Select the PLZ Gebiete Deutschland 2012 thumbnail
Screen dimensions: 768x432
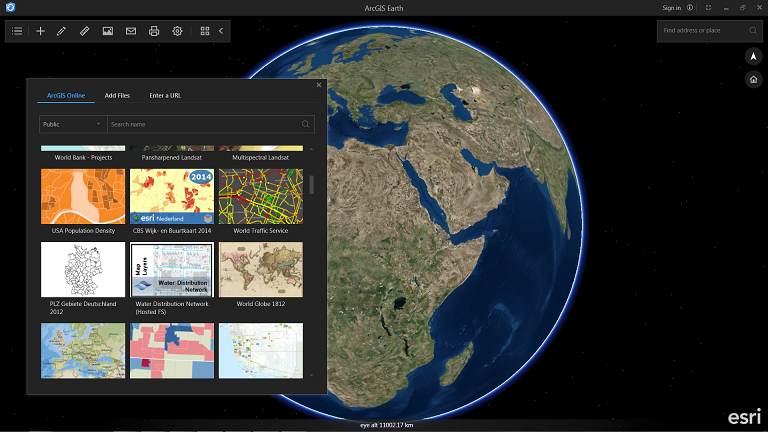point(83,269)
